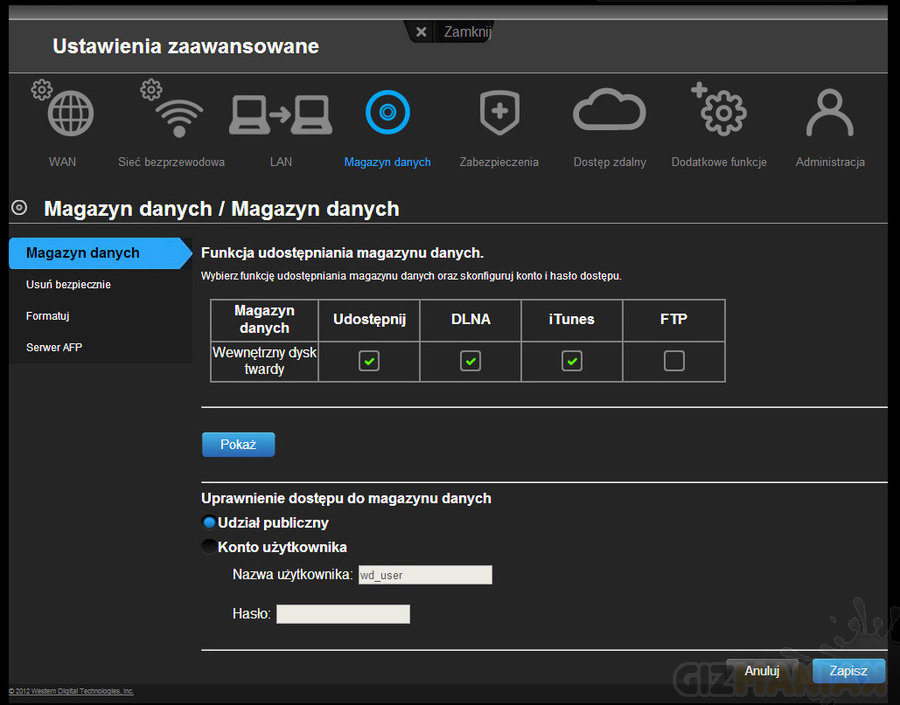Screen dimensions: 900x705
Task: Select the Dostęp zdalny cloud icon
Action: pyautogui.click(x=609, y=113)
